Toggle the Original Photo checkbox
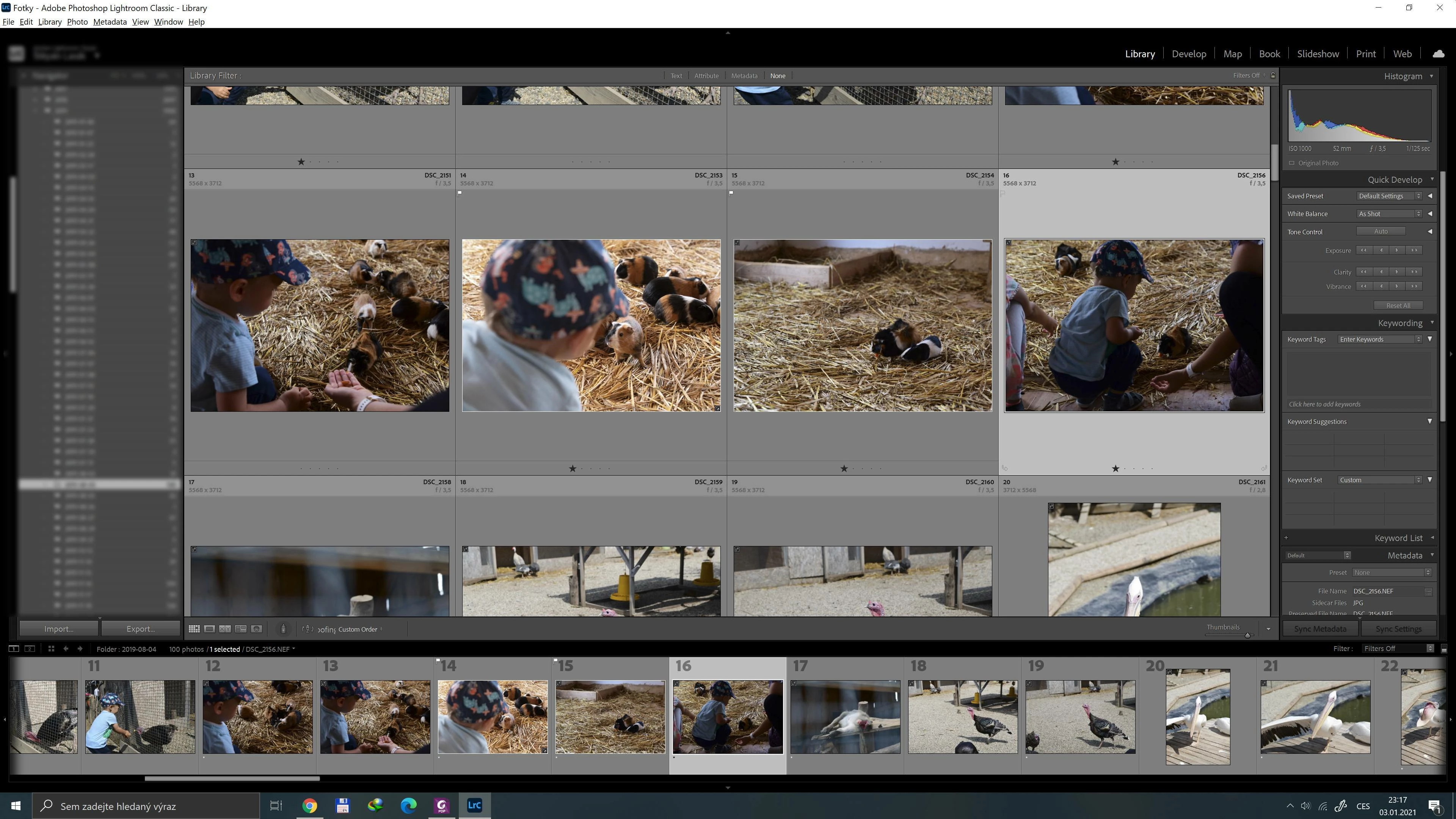This screenshot has height=819, width=1456. coord(1291,163)
